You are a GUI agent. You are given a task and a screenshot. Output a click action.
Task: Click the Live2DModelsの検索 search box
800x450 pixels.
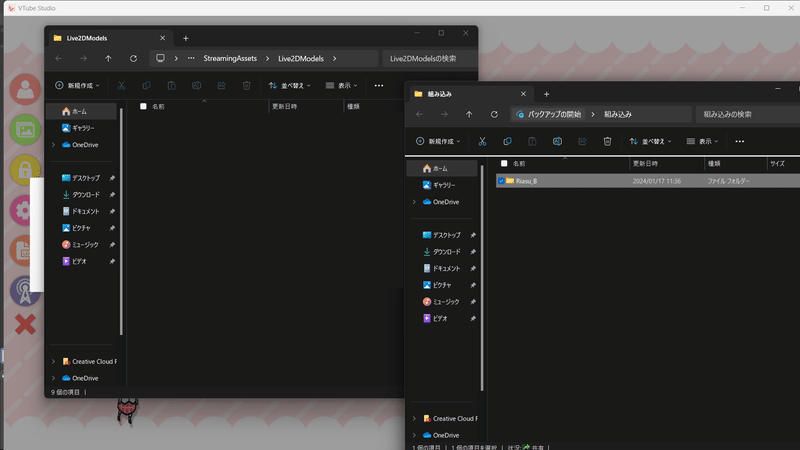pyautogui.click(x=429, y=59)
